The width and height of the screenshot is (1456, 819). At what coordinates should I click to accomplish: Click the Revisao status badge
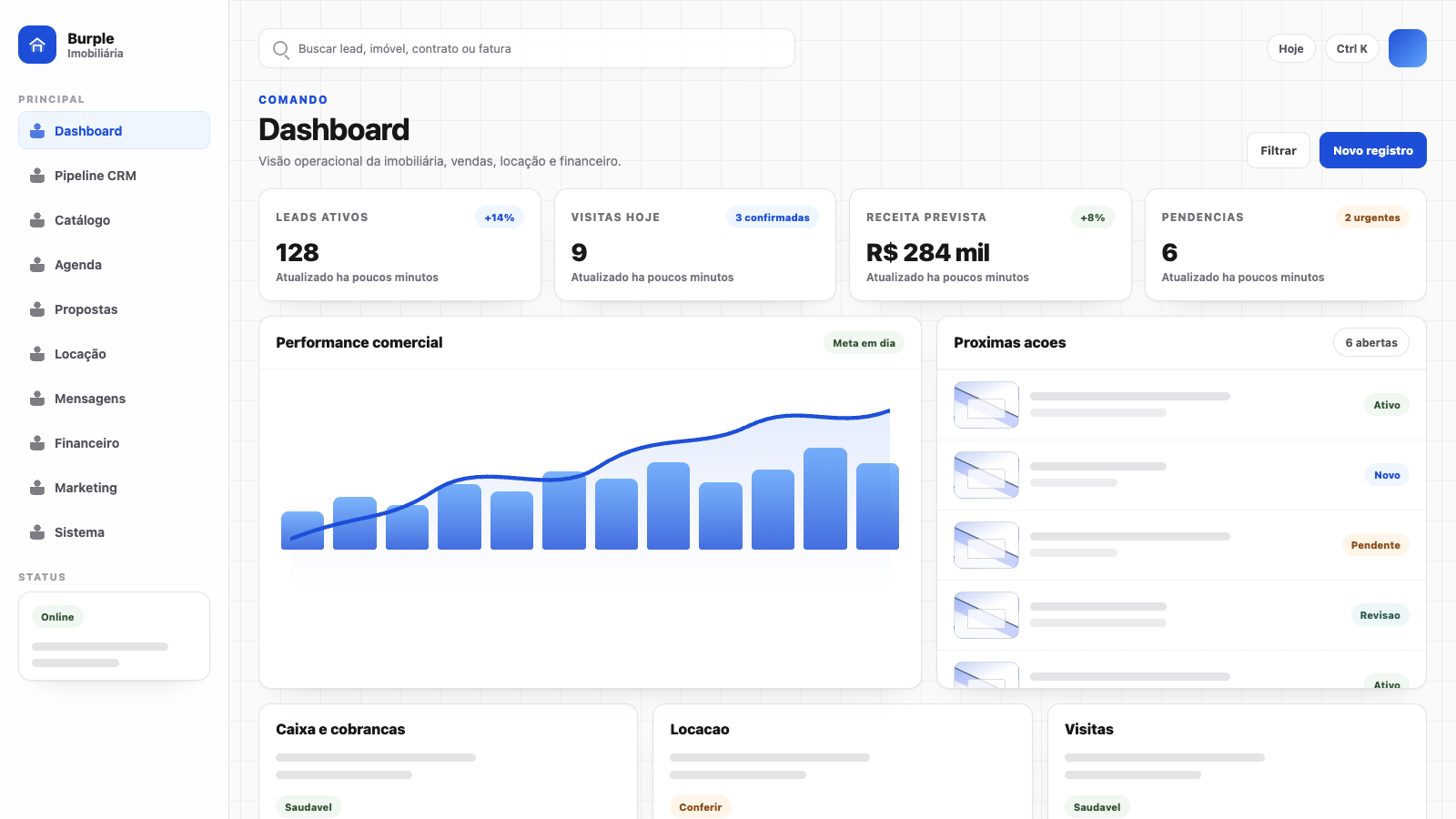coord(1380,615)
